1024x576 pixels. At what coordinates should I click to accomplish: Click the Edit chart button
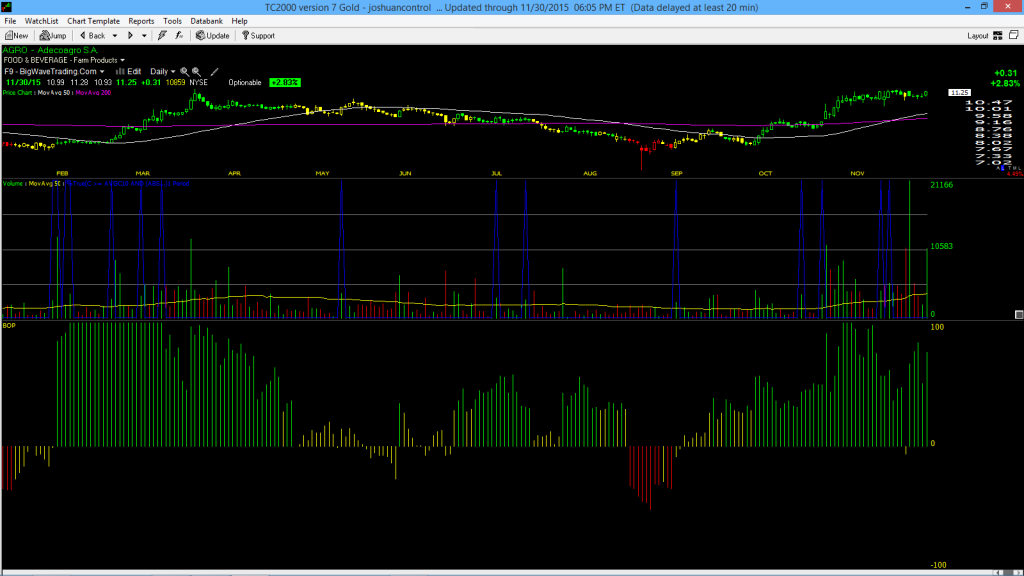pos(128,72)
